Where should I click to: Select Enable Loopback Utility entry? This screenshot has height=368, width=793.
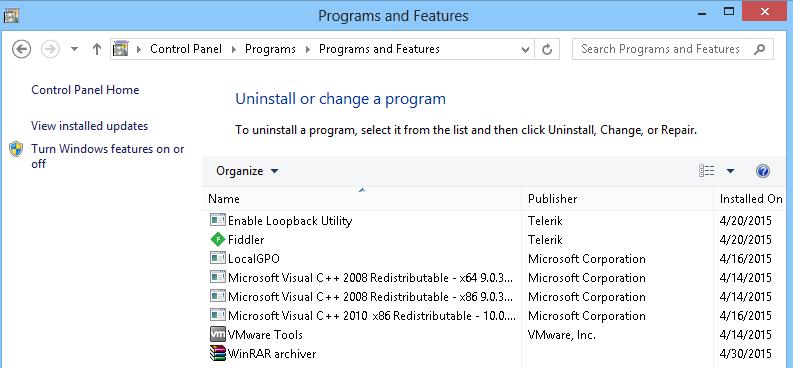[x=290, y=220]
